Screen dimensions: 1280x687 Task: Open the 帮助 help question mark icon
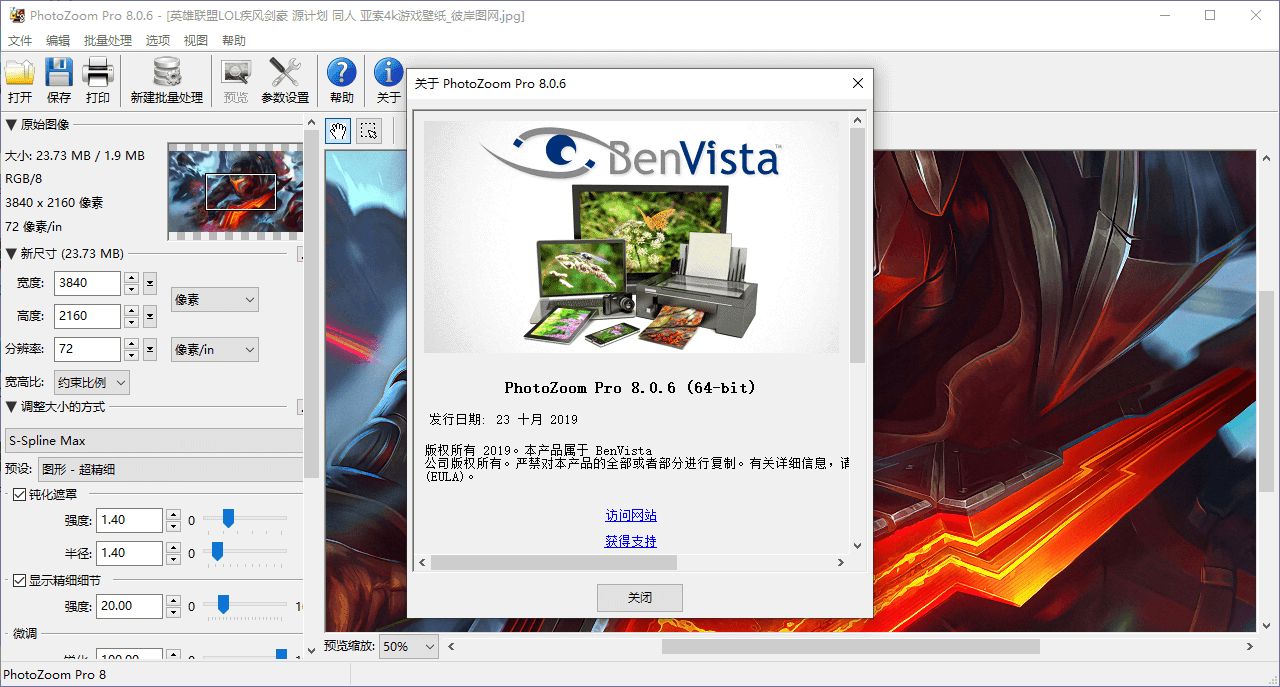click(x=341, y=80)
